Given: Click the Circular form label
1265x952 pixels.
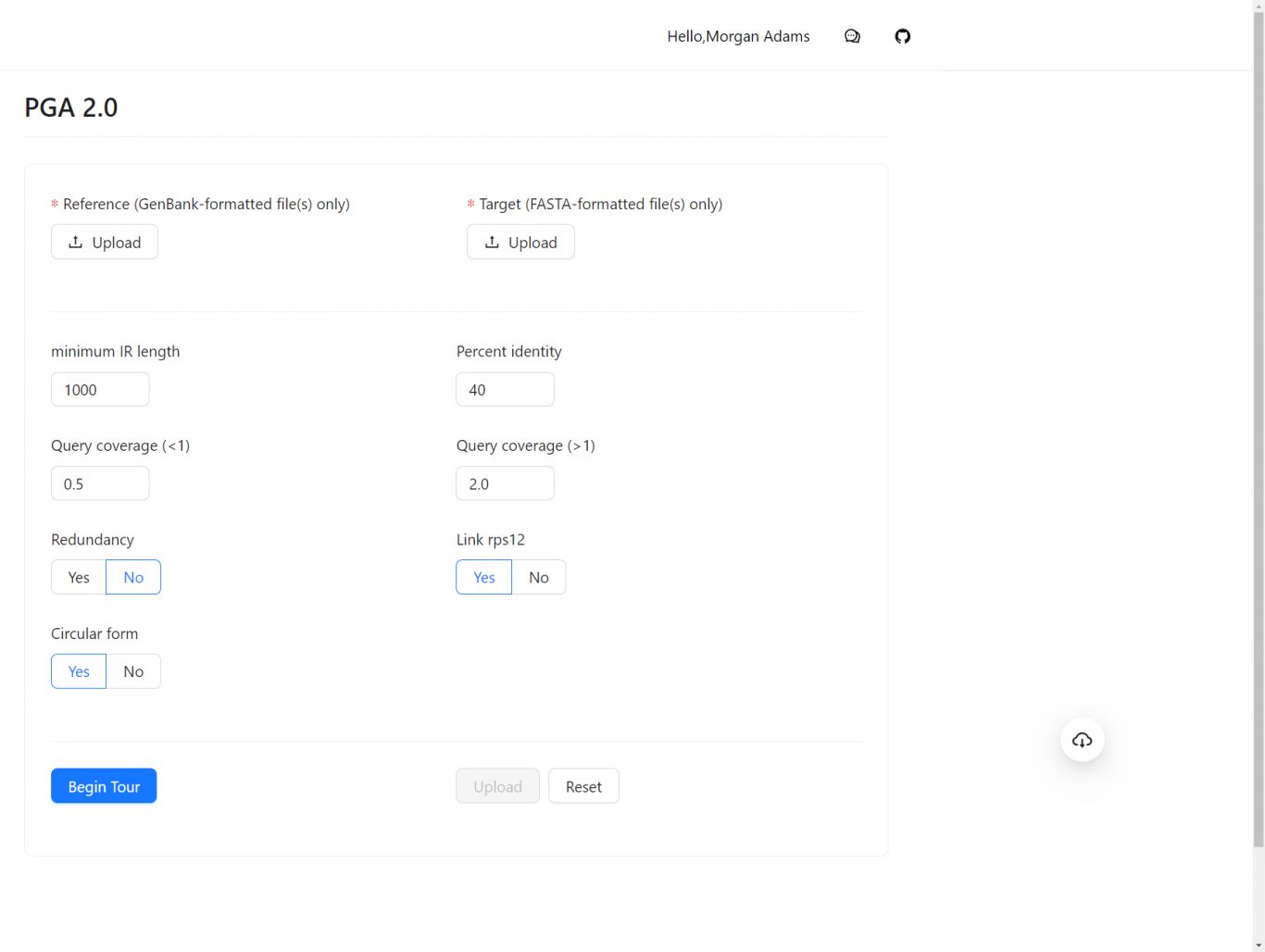Looking at the screenshot, I should pyautogui.click(x=94, y=633).
